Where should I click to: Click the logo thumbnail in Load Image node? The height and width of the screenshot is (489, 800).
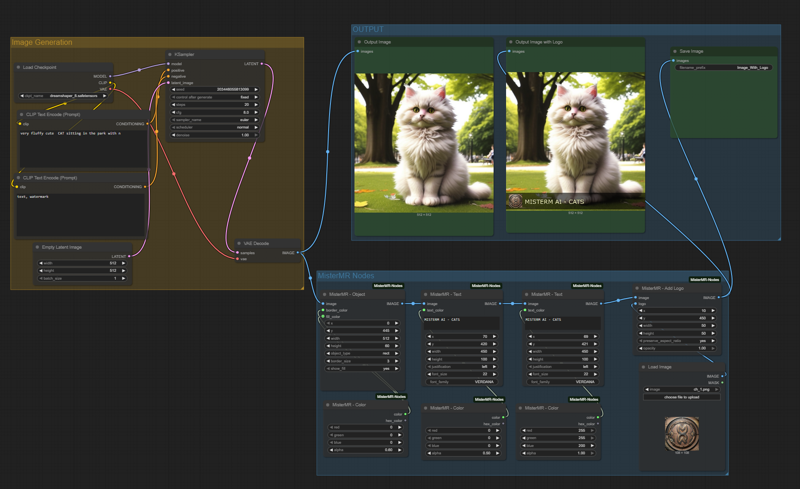(682, 434)
